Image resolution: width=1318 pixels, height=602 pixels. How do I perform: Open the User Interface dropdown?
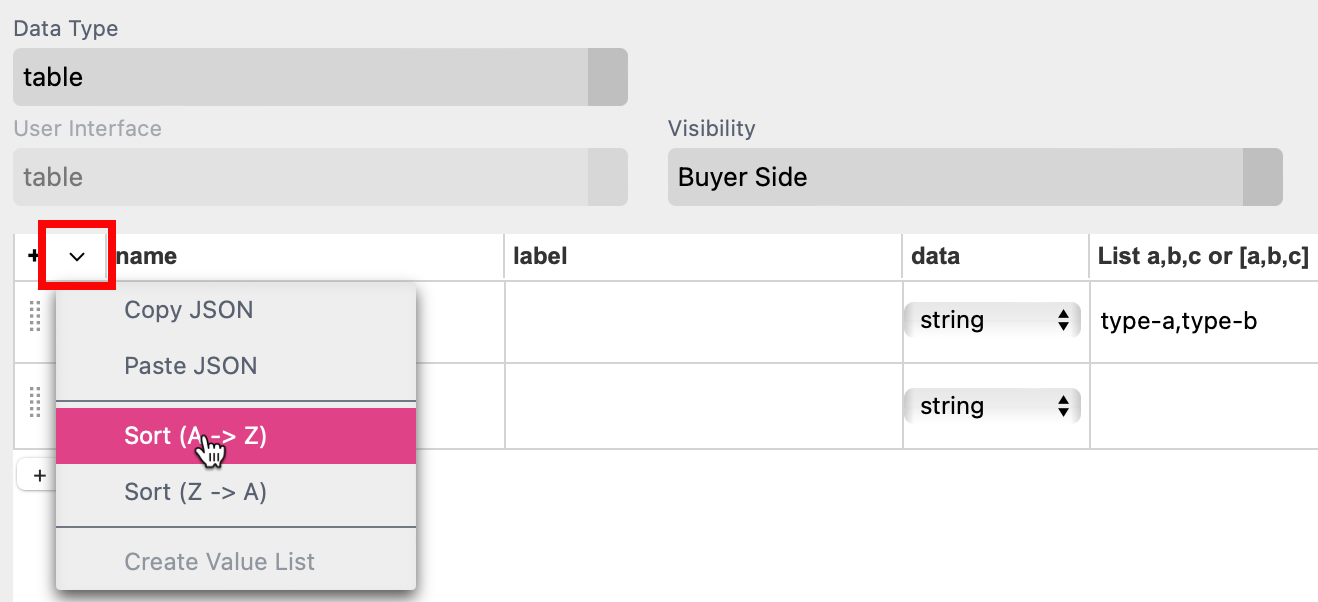point(320,178)
